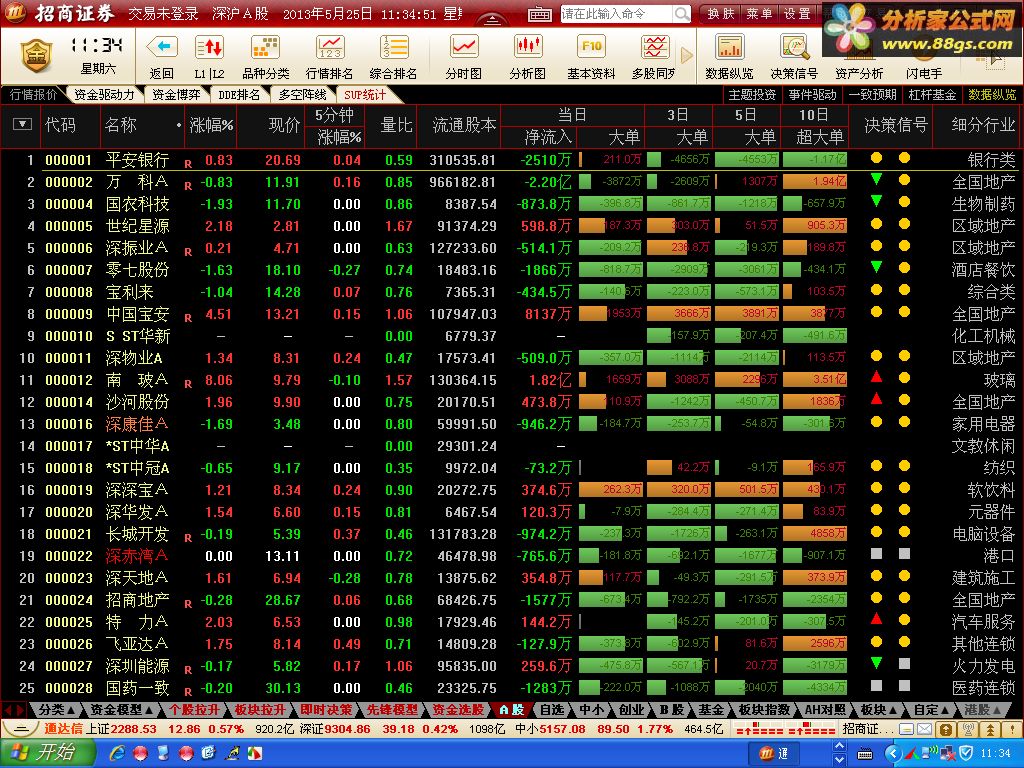
Task: Click the exclamation alert icon in status bar
Action: coord(1010,729)
